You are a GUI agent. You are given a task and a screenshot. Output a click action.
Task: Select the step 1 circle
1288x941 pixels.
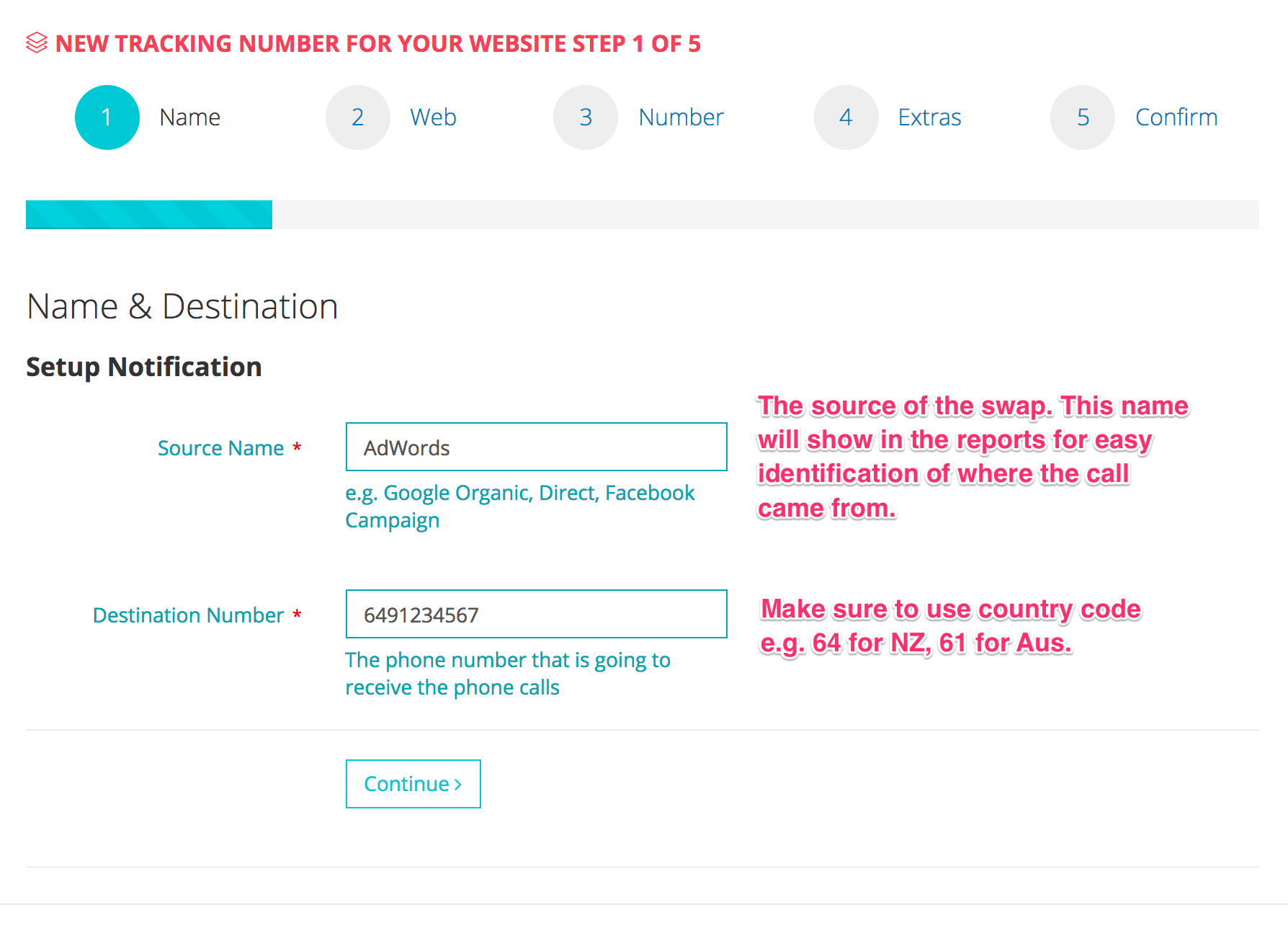107,117
